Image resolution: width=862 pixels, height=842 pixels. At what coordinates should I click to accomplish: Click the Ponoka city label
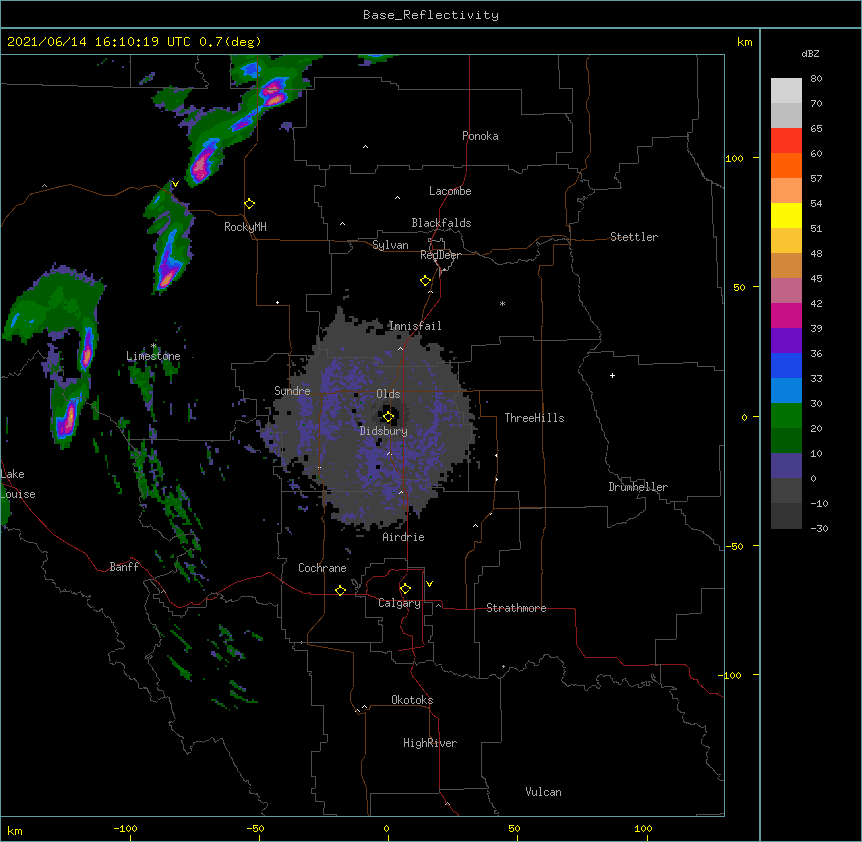click(480, 136)
